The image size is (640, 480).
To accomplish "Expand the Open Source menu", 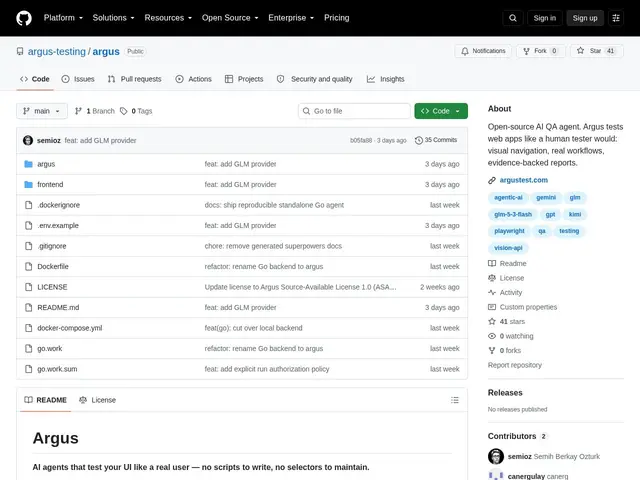I will click(x=230, y=18).
